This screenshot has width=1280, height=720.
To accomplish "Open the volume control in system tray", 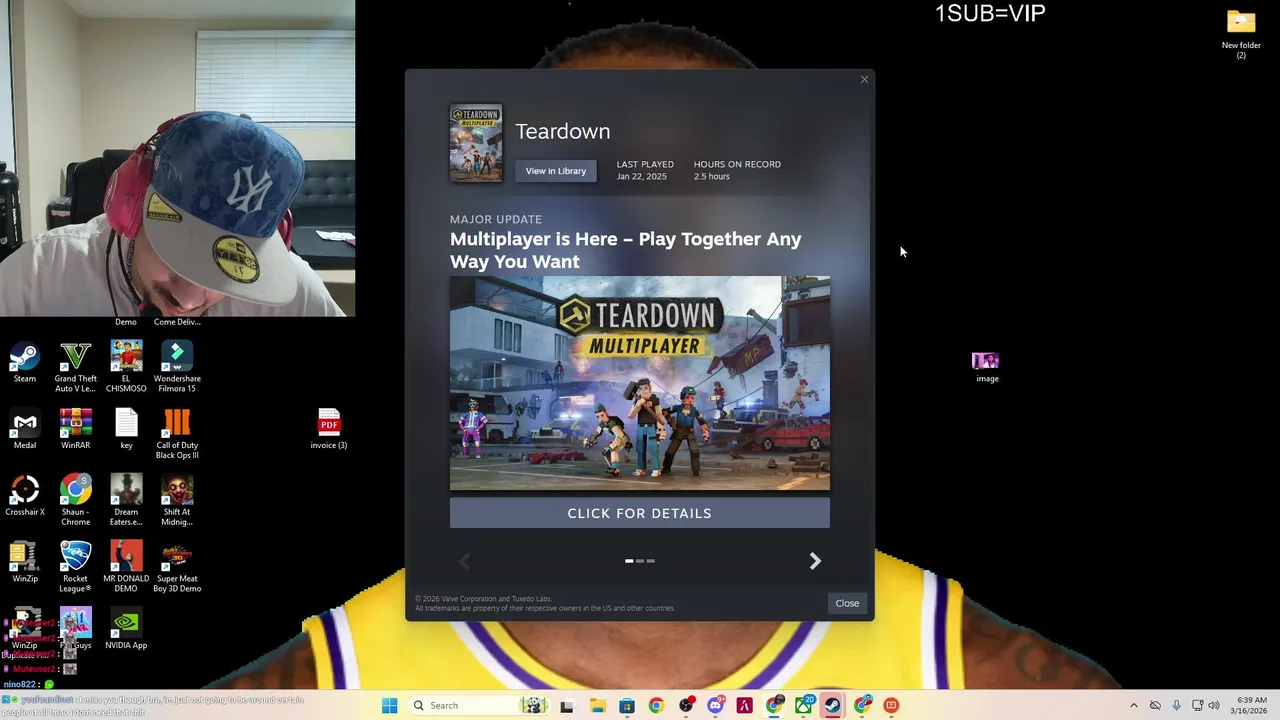I will 1214,705.
